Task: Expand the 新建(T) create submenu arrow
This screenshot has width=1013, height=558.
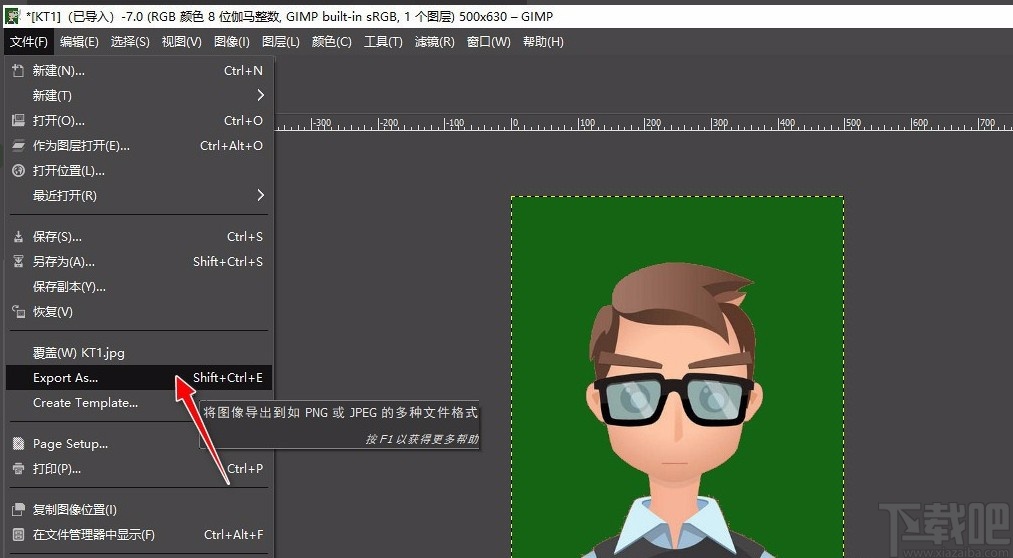Action: coord(260,96)
